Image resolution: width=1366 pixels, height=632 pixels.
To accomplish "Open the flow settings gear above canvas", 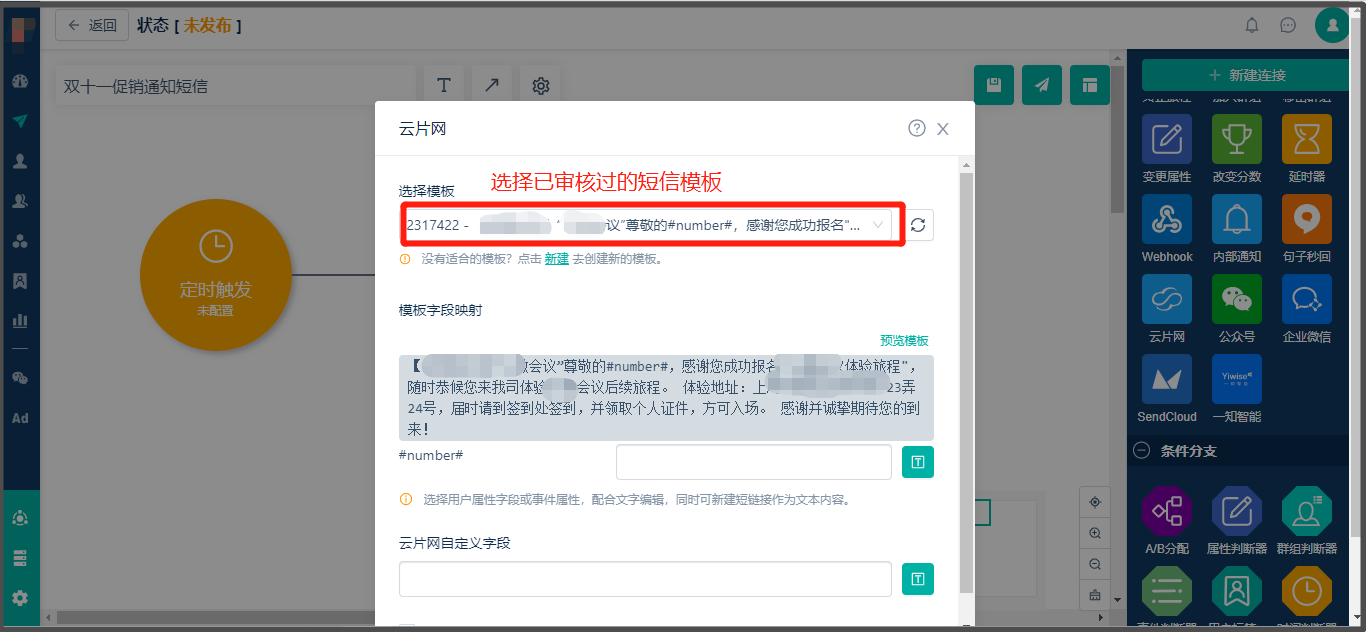I will click(541, 86).
